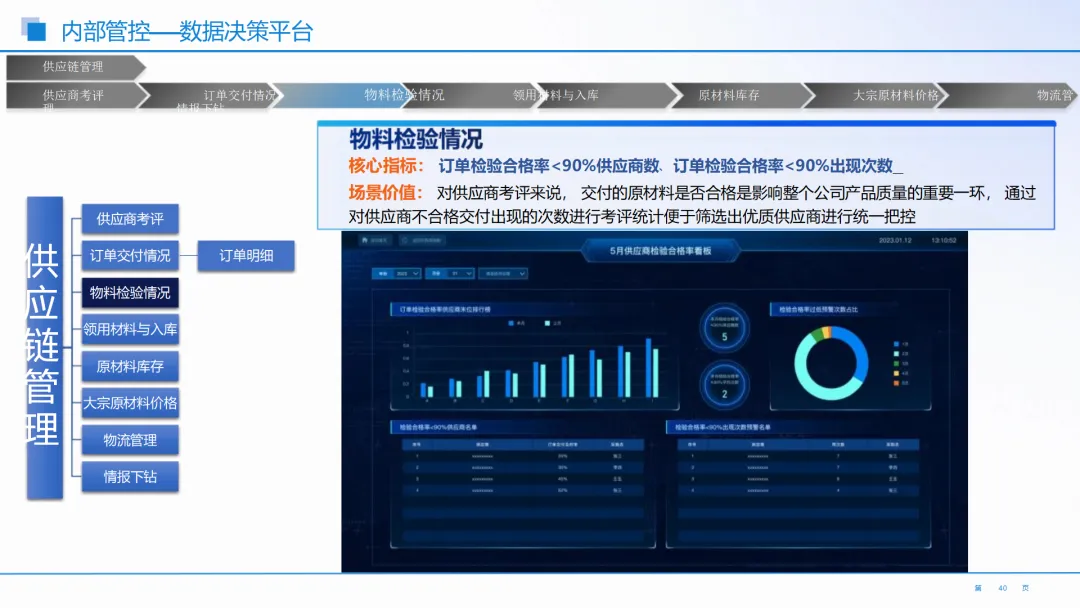Screen dimensions: 1080x608
Task: Click 供应商考评 box in left tree
Action: (x=130, y=219)
